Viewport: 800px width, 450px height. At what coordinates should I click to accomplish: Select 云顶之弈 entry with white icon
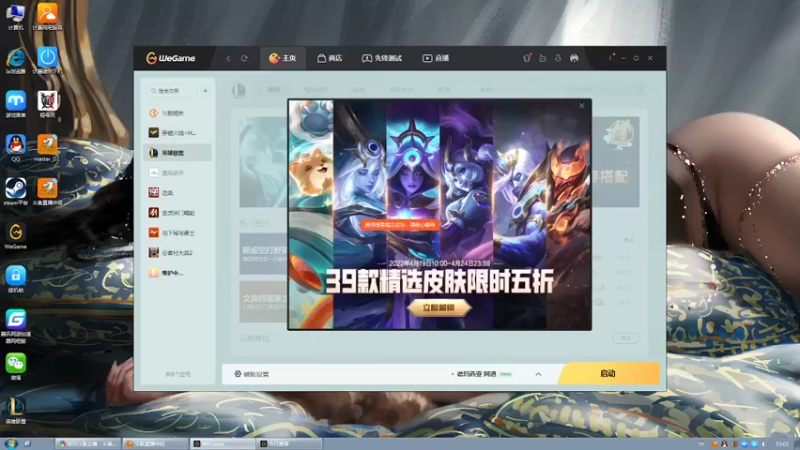click(x=178, y=173)
